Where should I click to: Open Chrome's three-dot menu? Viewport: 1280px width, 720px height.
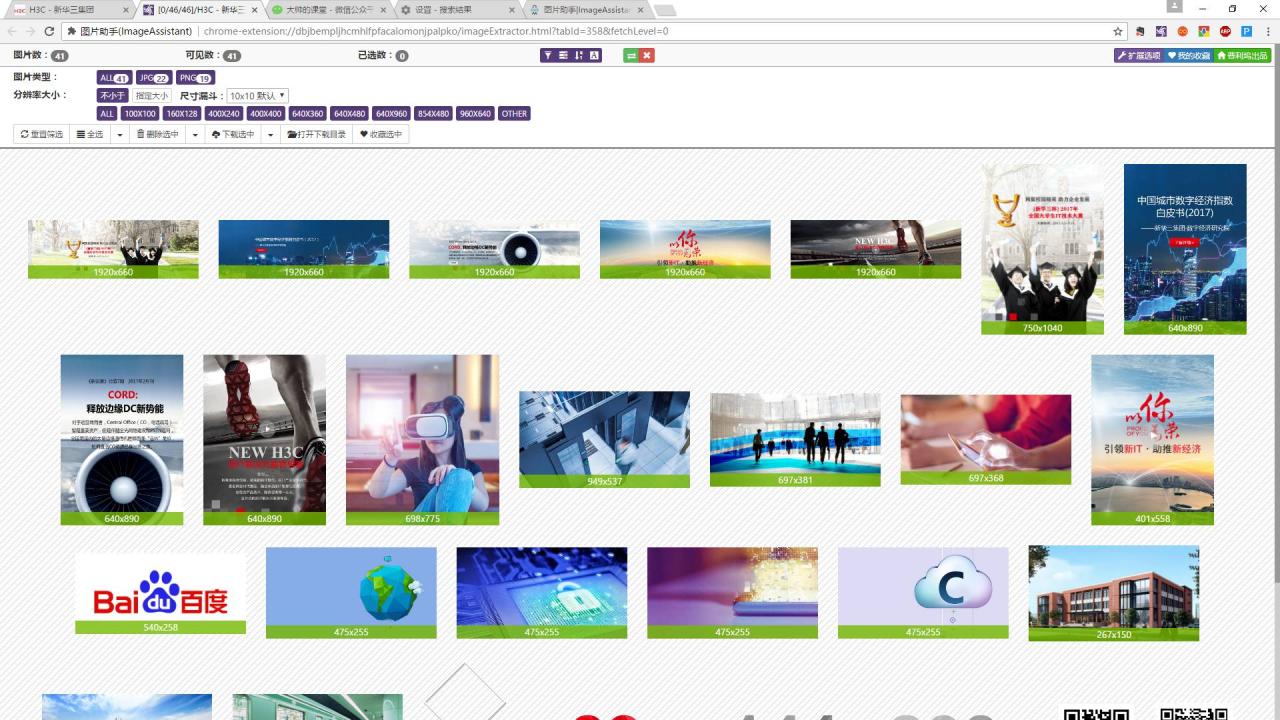coord(1267,31)
